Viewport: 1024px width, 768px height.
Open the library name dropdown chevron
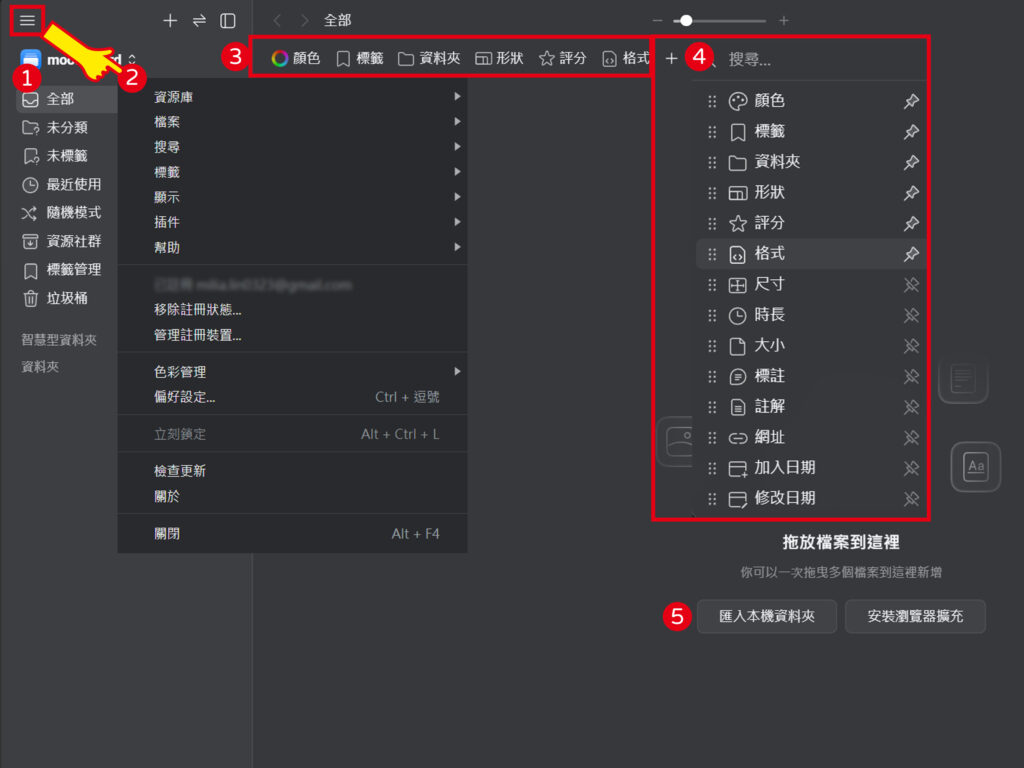[132, 60]
